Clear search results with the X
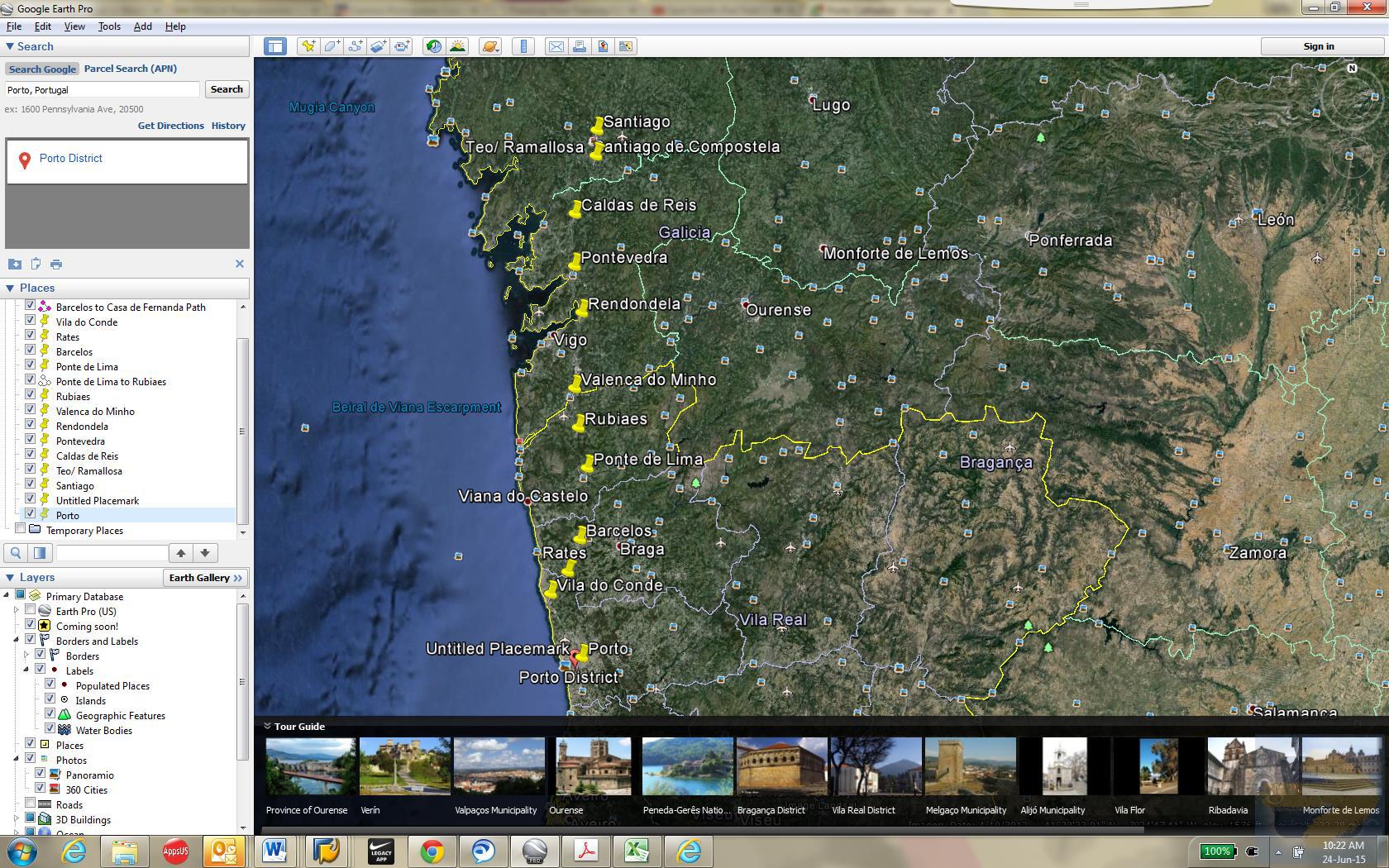The height and width of the screenshot is (868, 1389). 240,264
